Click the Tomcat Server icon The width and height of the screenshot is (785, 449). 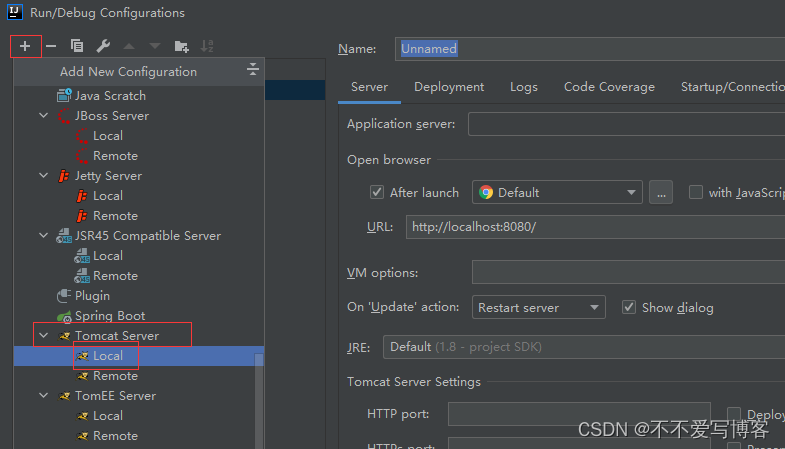click(x=65, y=336)
